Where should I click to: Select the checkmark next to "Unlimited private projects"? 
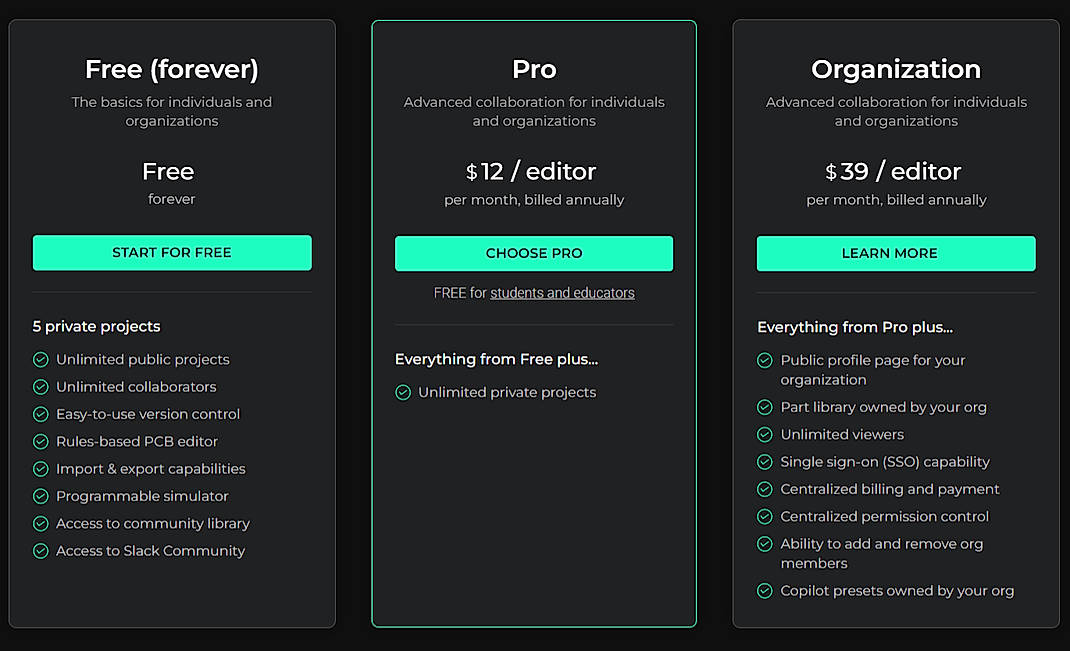(403, 392)
